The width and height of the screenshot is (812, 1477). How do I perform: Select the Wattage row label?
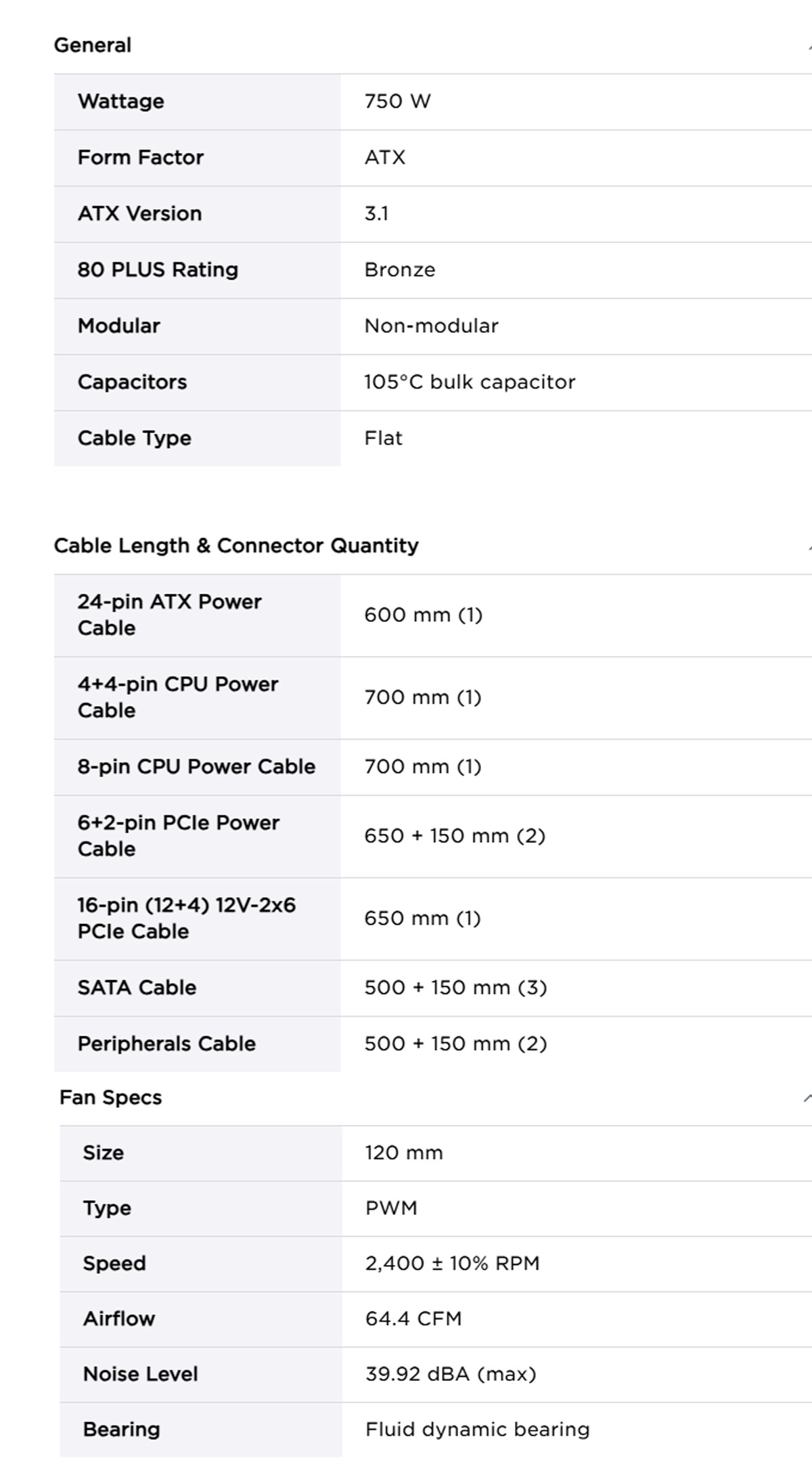[121, 102]
